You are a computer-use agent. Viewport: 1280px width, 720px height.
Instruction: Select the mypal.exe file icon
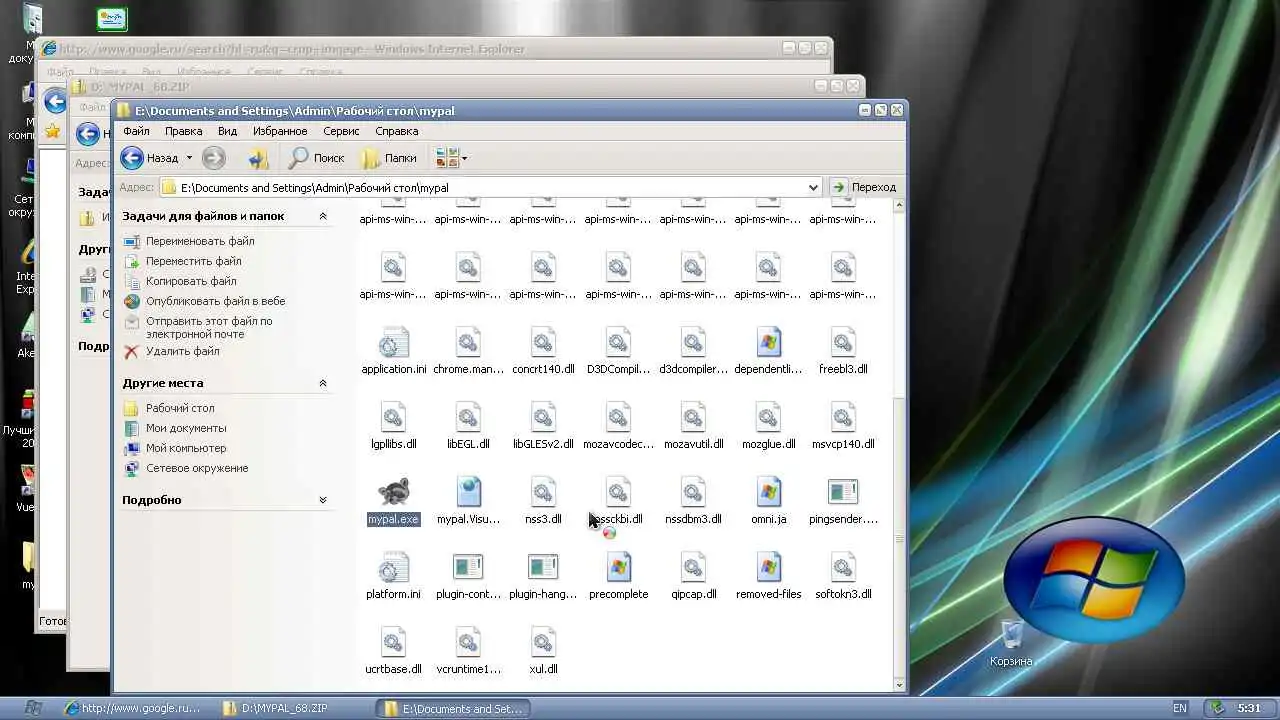click(393, 491)
